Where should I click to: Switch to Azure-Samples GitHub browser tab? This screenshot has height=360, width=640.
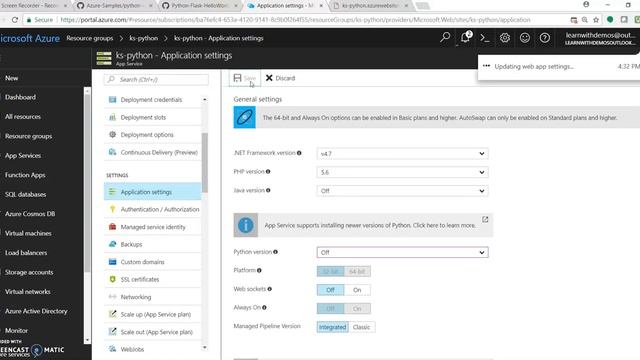[x=114, y=6]
